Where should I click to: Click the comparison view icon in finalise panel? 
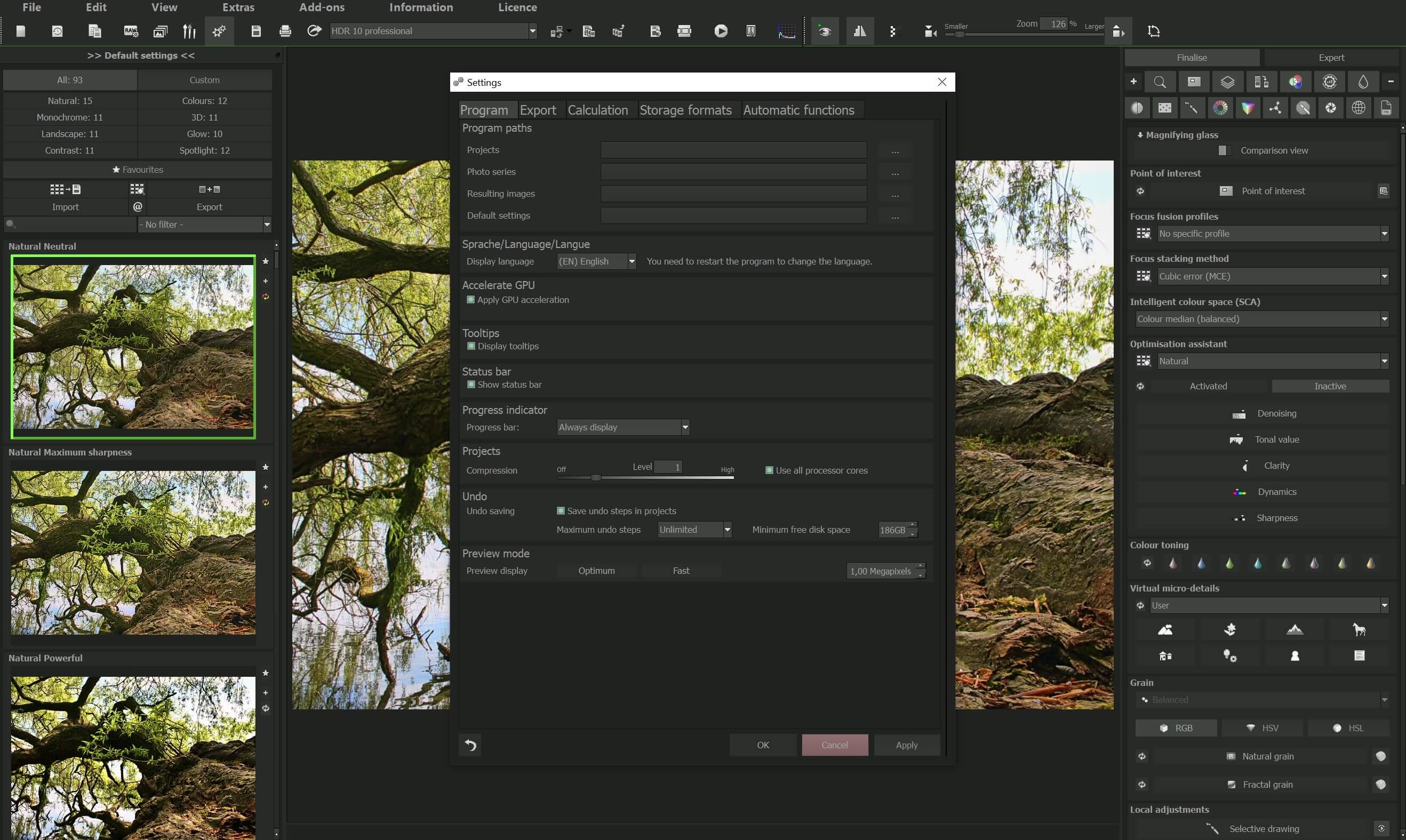[x=1222, y=150]
